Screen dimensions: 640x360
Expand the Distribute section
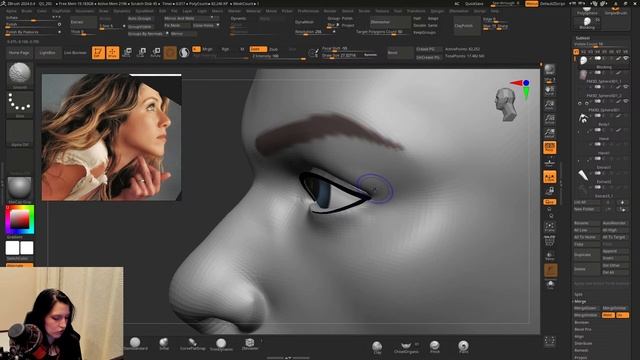pos(583,343)
